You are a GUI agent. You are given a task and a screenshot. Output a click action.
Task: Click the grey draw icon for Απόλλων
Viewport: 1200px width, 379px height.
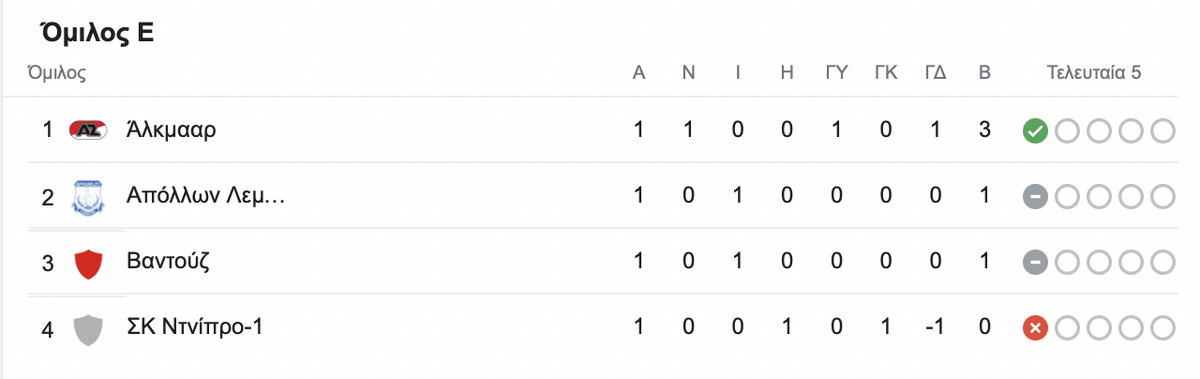click(1035, 197)
